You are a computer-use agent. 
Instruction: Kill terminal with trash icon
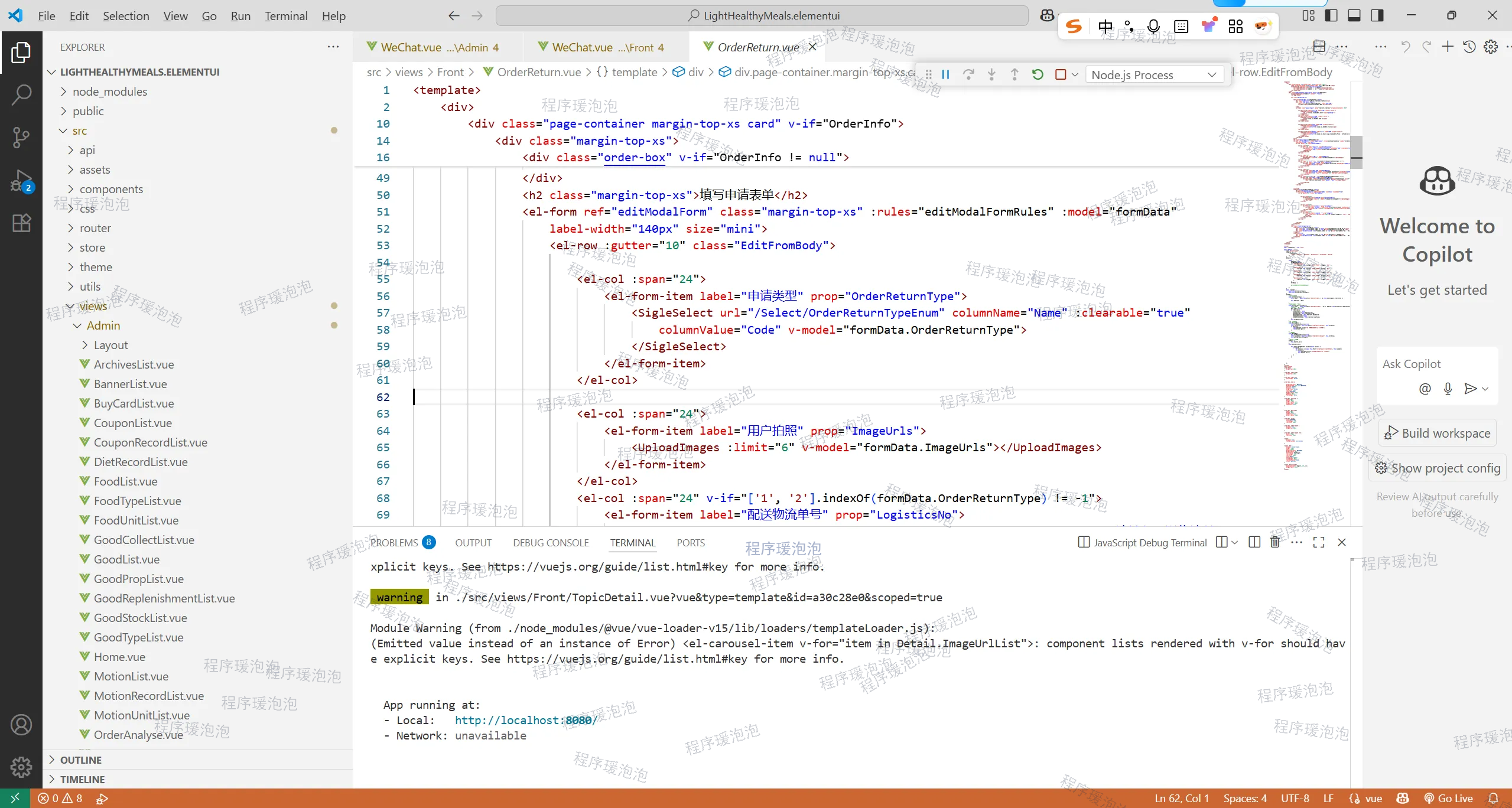click(1275, 542)
